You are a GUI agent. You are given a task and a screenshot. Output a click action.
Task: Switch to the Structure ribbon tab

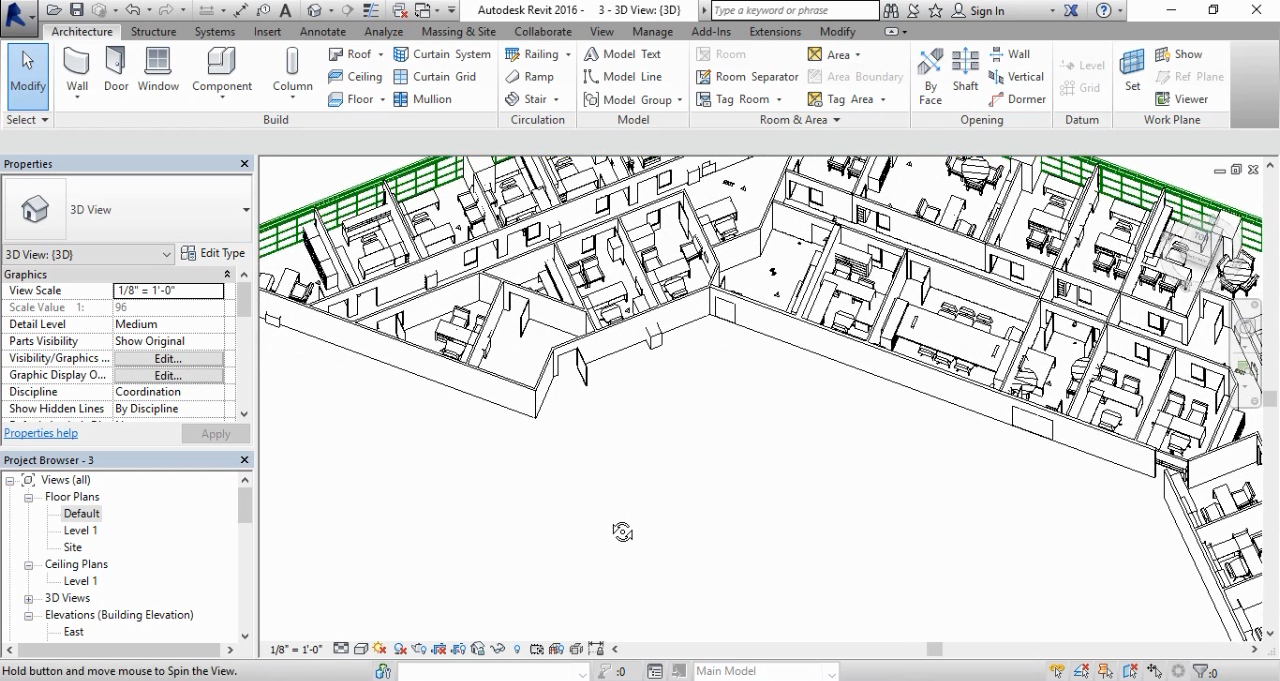153,32
